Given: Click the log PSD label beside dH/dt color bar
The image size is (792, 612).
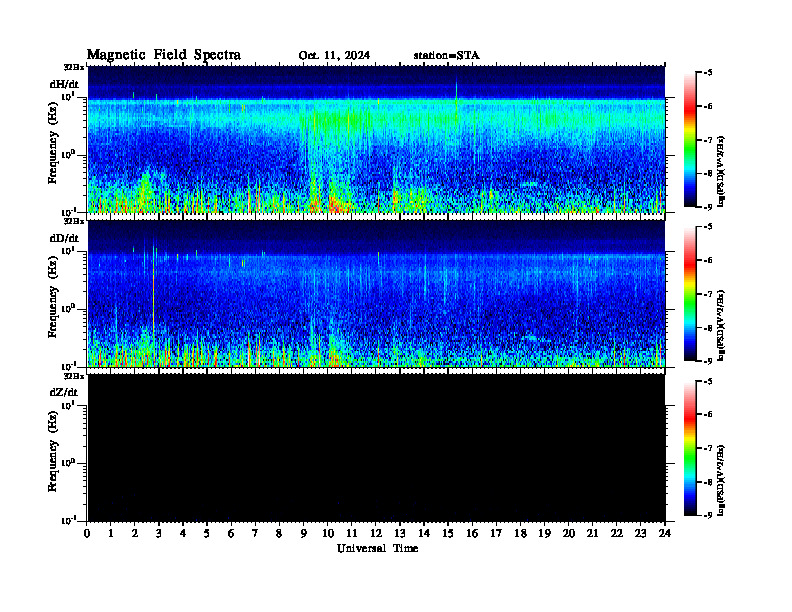Looking at the screenshot, I should 721,171.
